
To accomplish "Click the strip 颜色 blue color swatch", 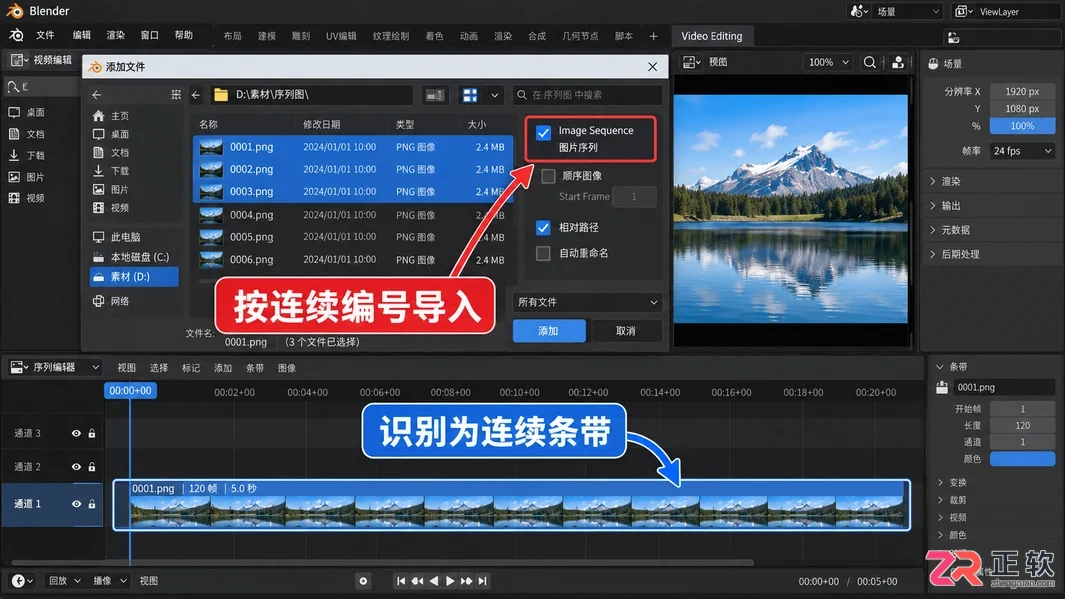I will pyautogui.click(x=1022, y=459).
